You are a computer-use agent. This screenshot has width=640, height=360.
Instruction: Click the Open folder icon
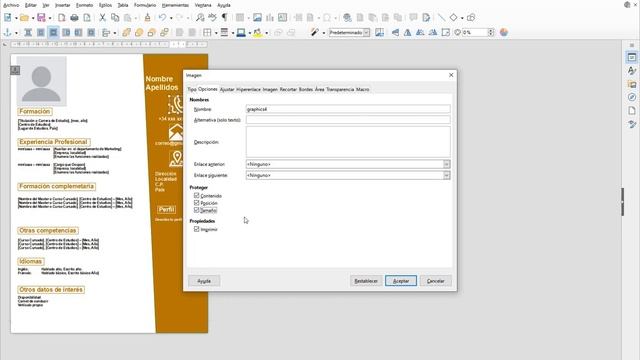pyautogui.click(x=24, y=18)
